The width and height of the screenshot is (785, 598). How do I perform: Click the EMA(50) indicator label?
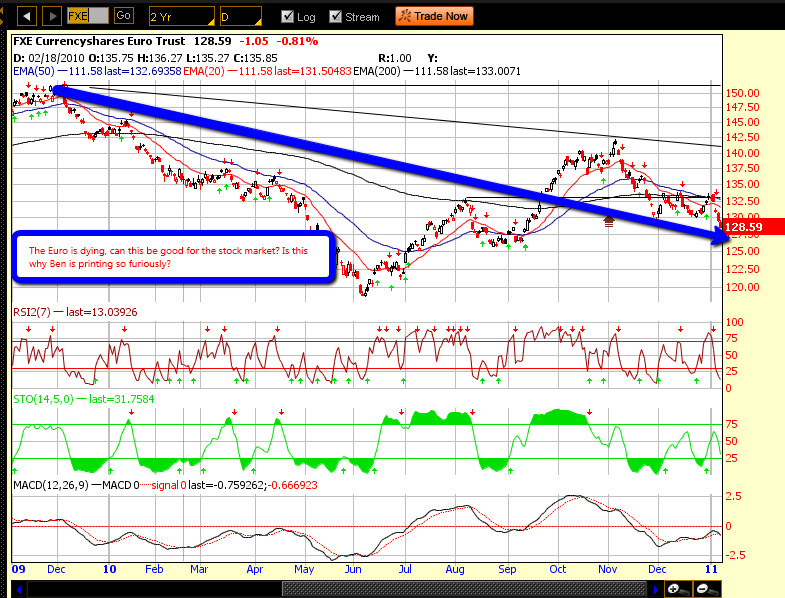[34, 71]
